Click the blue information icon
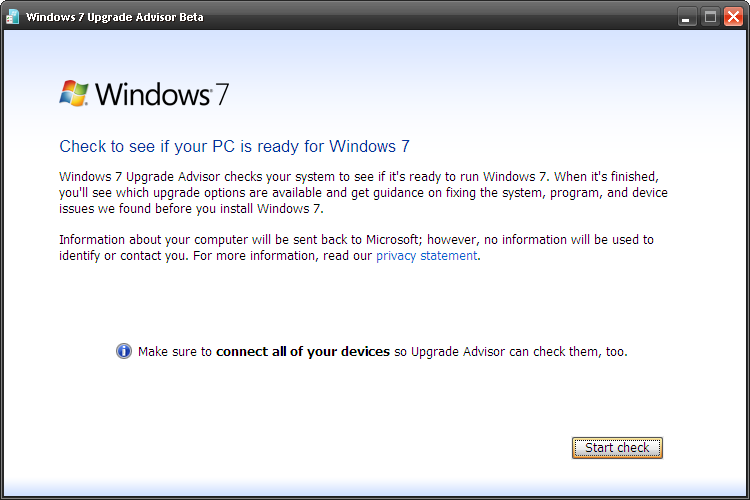Screen dimensions: 750x500 pyautogui.click(x=124, y=351)
